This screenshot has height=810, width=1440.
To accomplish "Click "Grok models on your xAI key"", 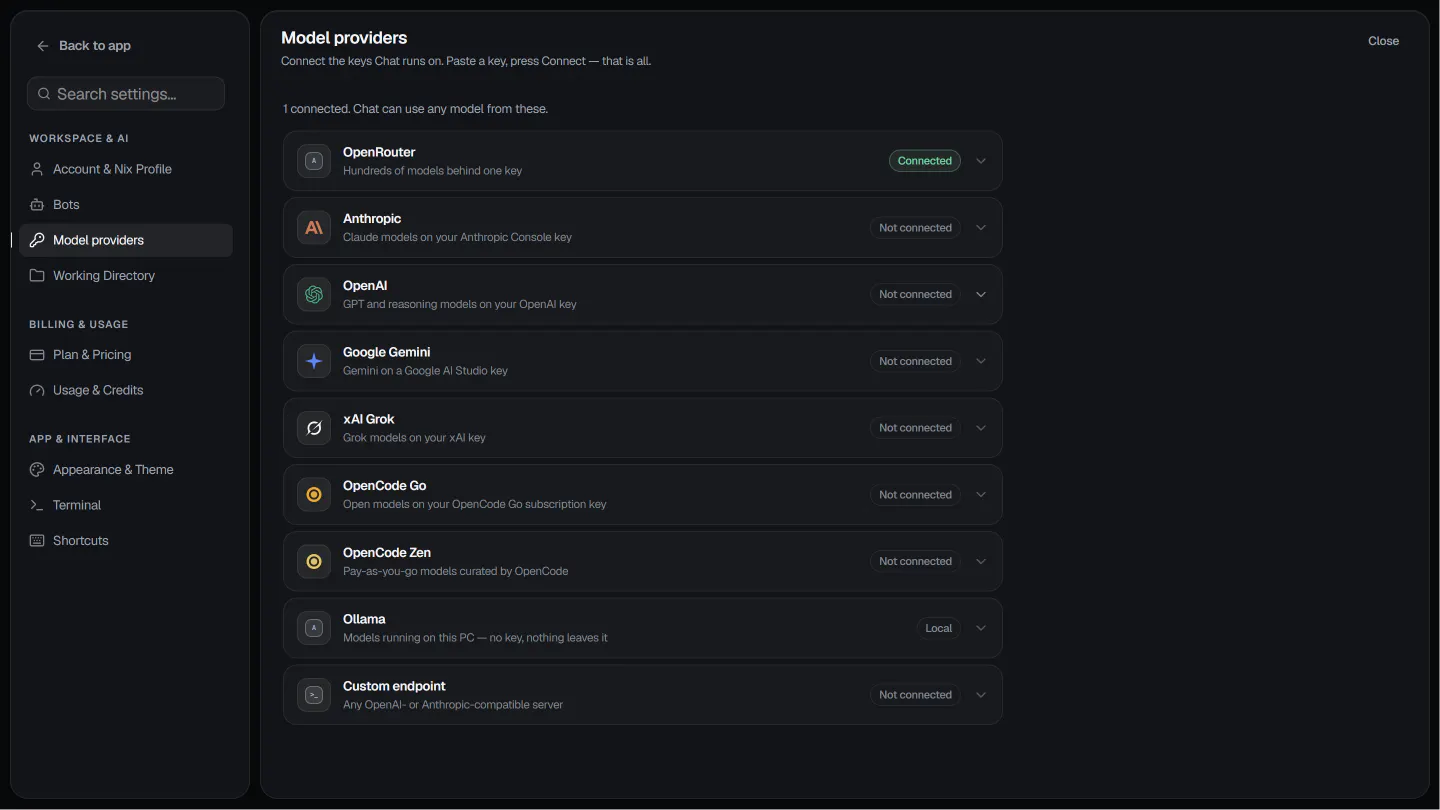I will (x=414, y=438).
